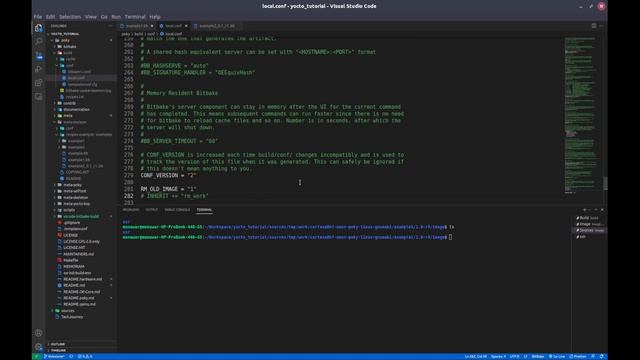
Task: Open the Edit menu
Action: [51, 17]
